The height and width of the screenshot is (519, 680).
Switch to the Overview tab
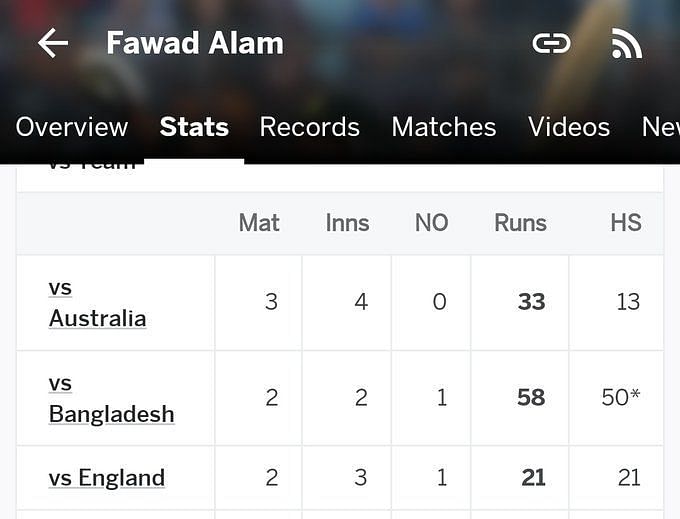(x=72, y=127)
